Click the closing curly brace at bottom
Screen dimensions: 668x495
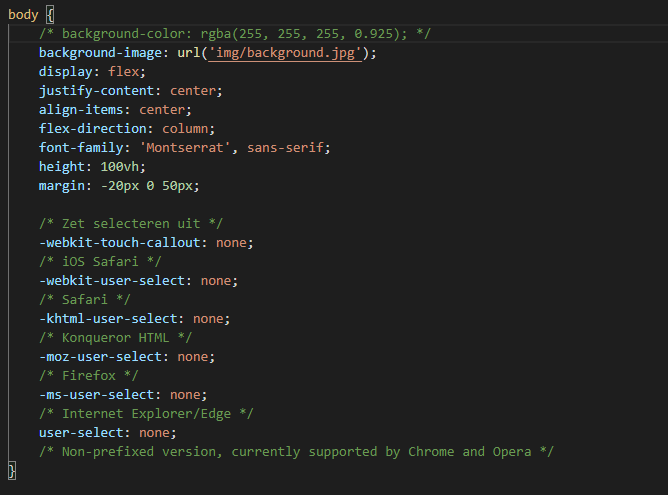point(12,470)
